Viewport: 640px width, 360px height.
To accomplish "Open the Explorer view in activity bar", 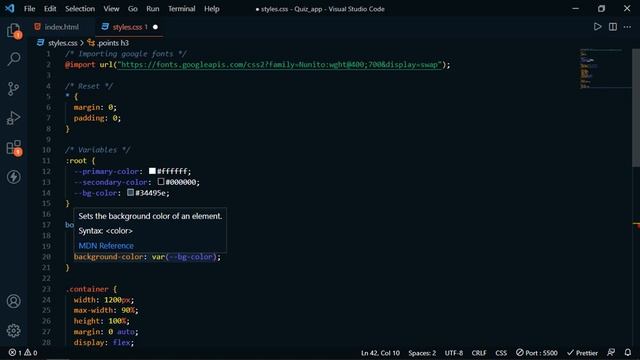I will tap(13, 31).
